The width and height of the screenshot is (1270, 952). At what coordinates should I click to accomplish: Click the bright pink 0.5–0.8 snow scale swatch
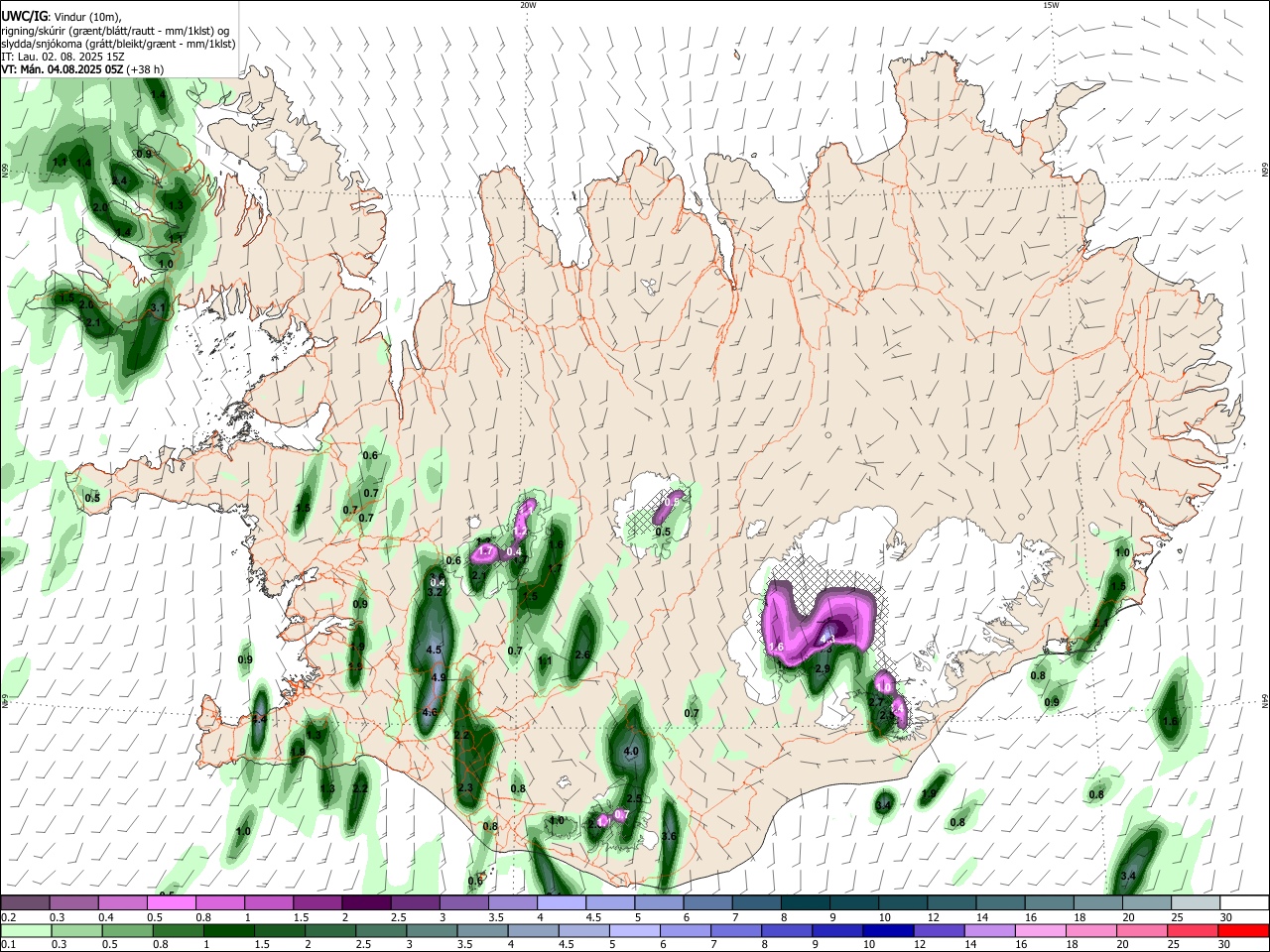171,902
